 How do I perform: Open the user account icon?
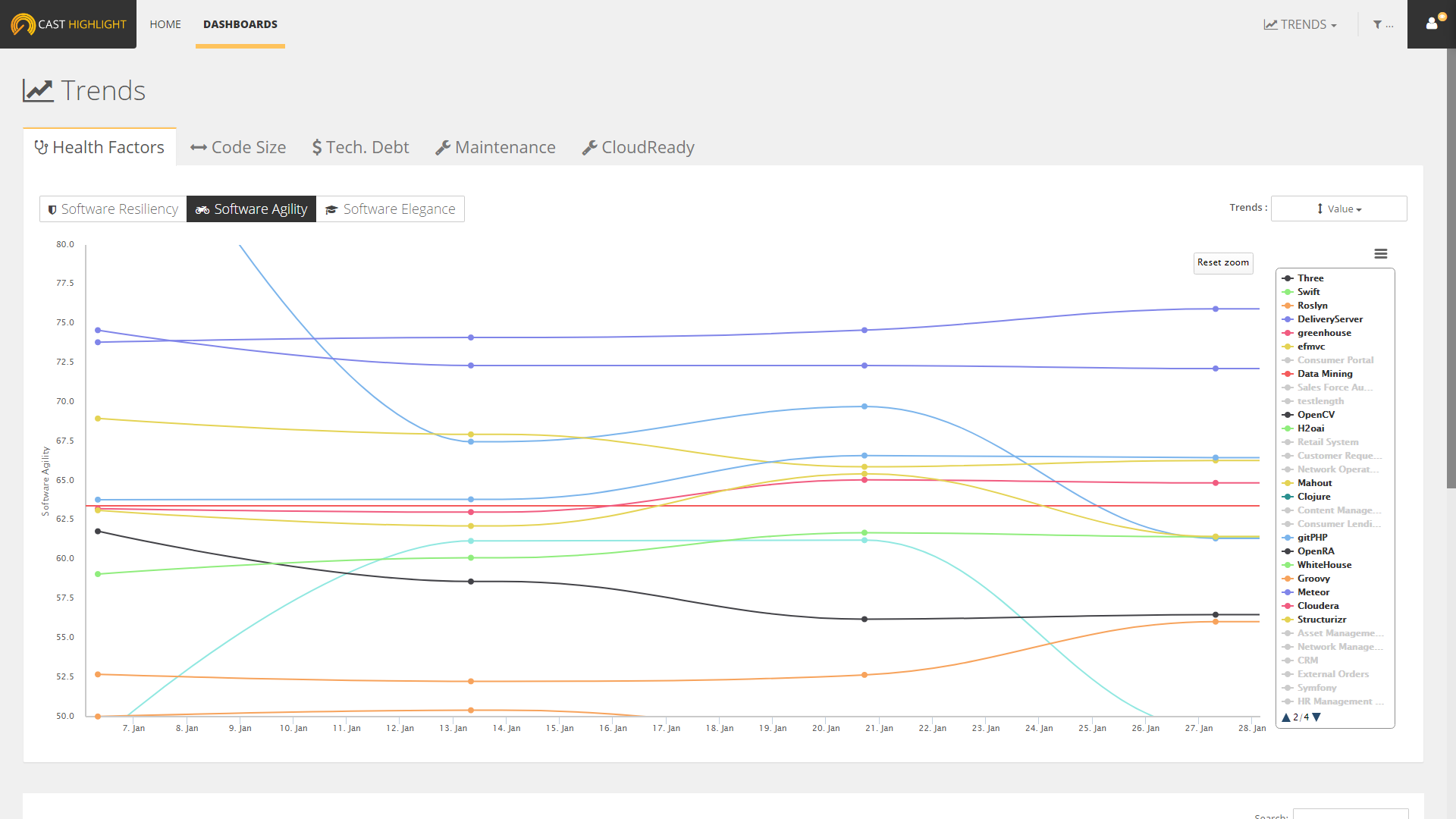tap(1432, 24)
